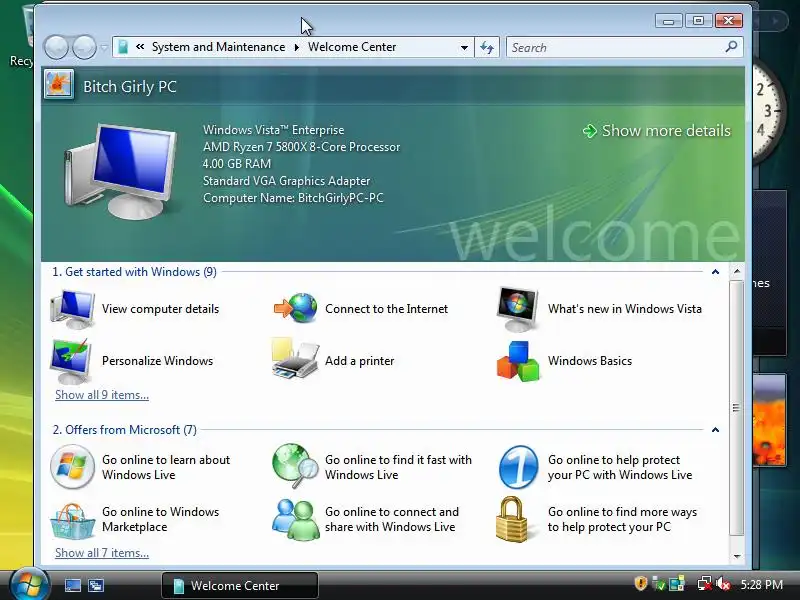Click System and Maintenance in the breadcrumb
800x600 pixels.
point(218,47)
